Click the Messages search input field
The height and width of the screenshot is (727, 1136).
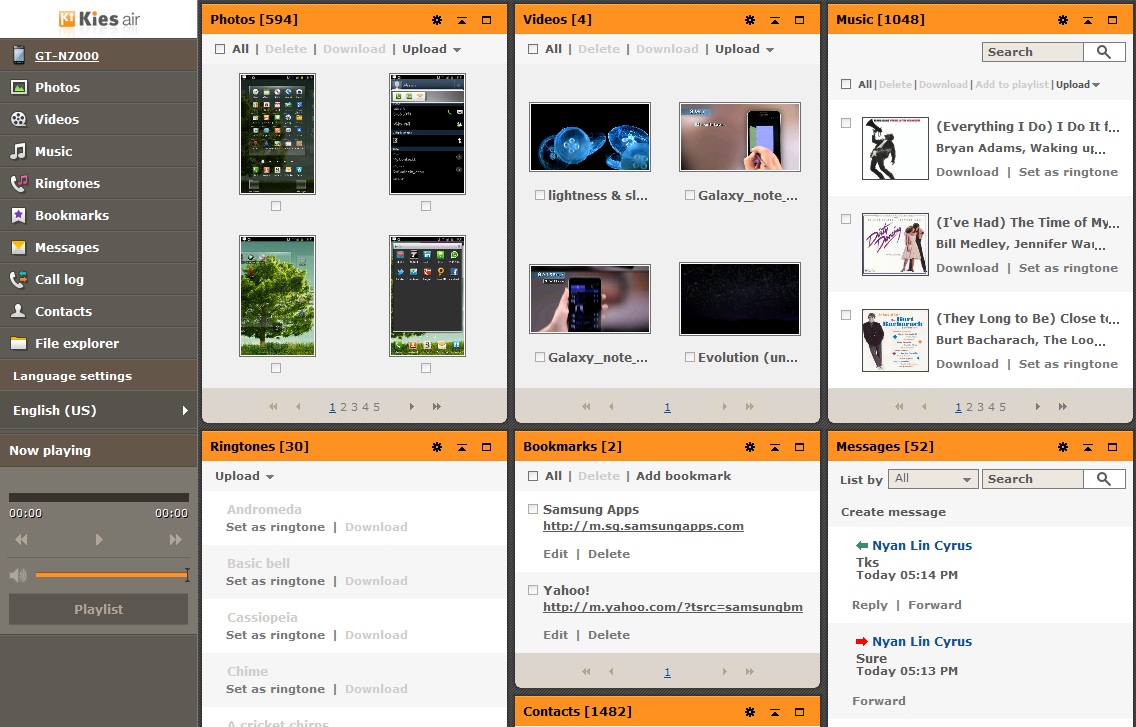[1032, 478]
